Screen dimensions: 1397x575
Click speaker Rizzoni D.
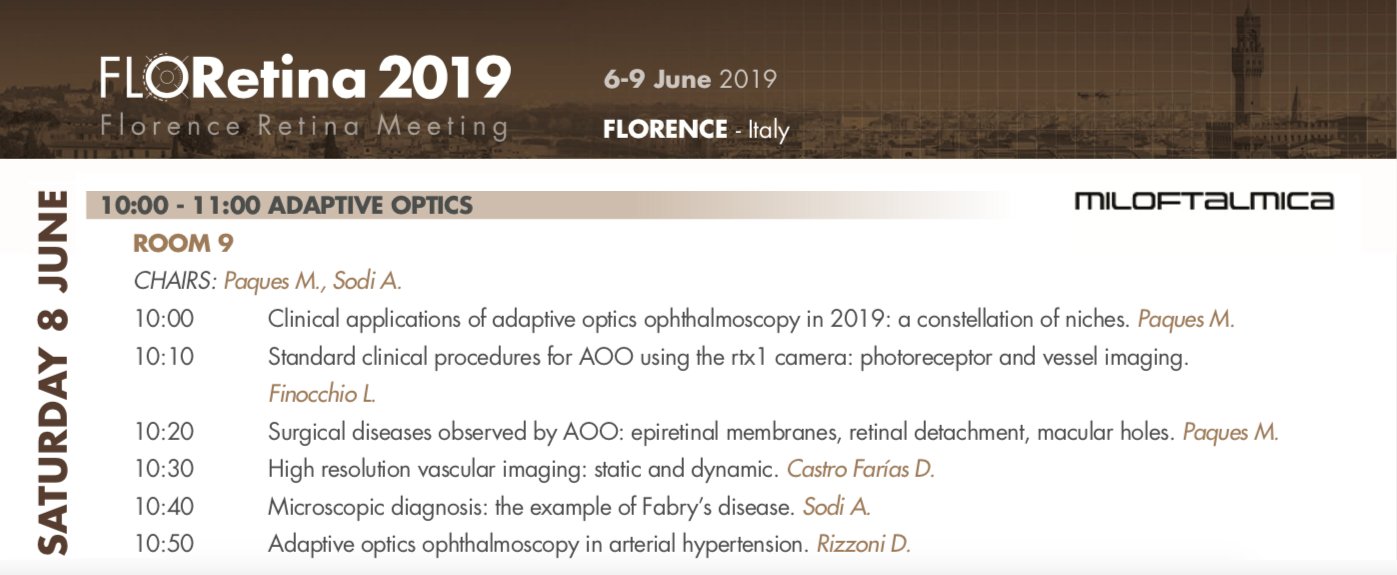coord(864,545)
